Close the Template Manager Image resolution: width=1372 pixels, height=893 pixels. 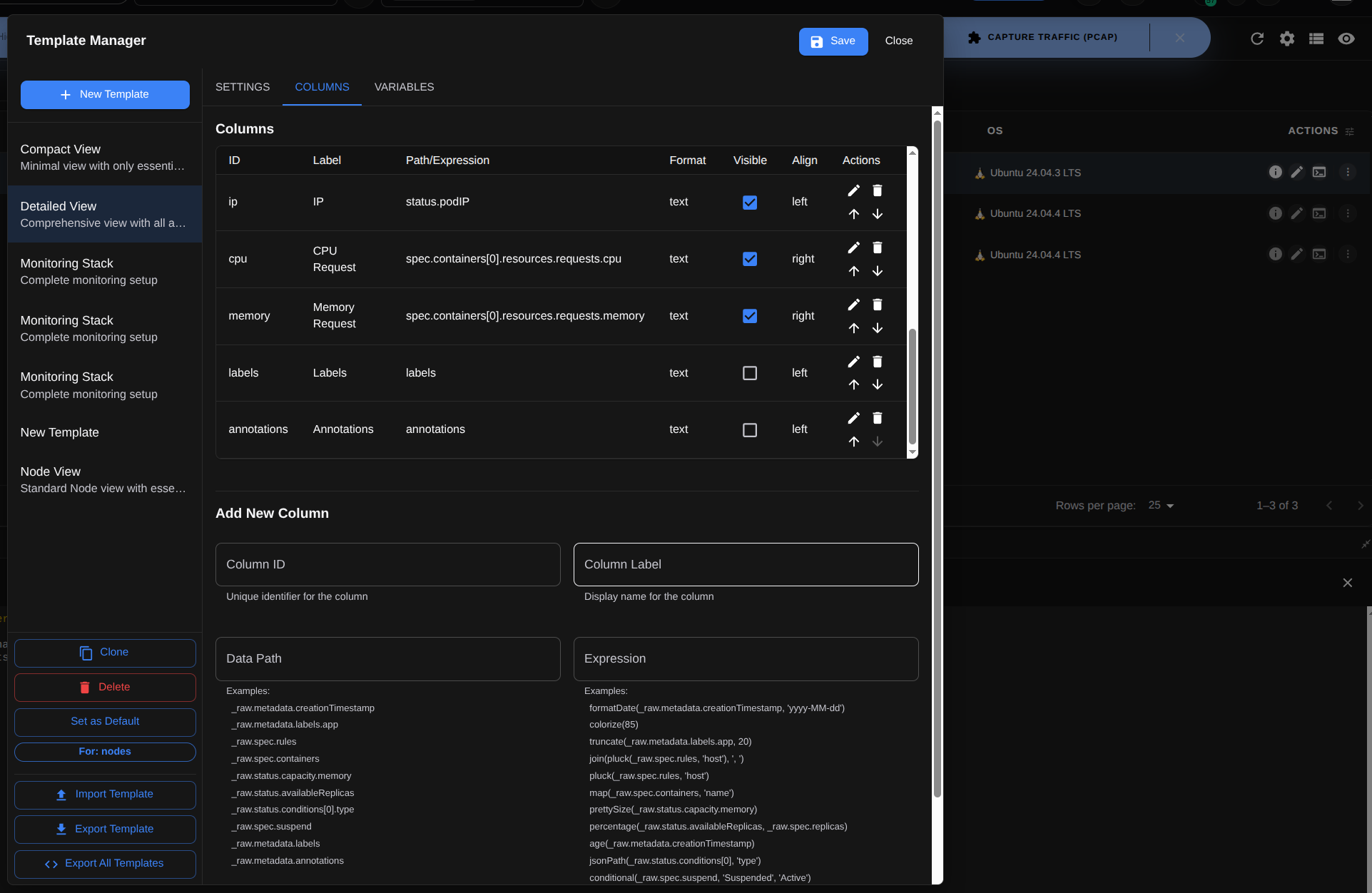point(899,41)
